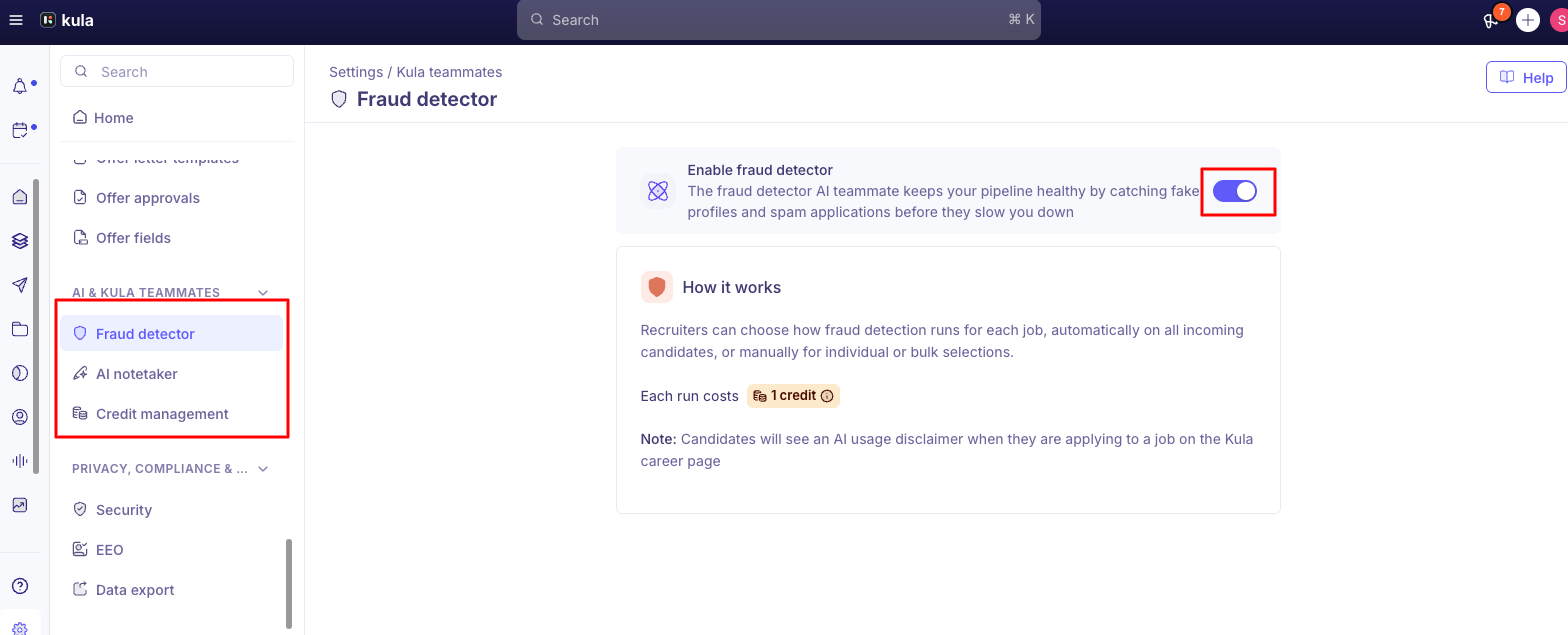Screen dimensions: 1568x635
Task: Select Fraud detector in sidebar
Action: 171,334
